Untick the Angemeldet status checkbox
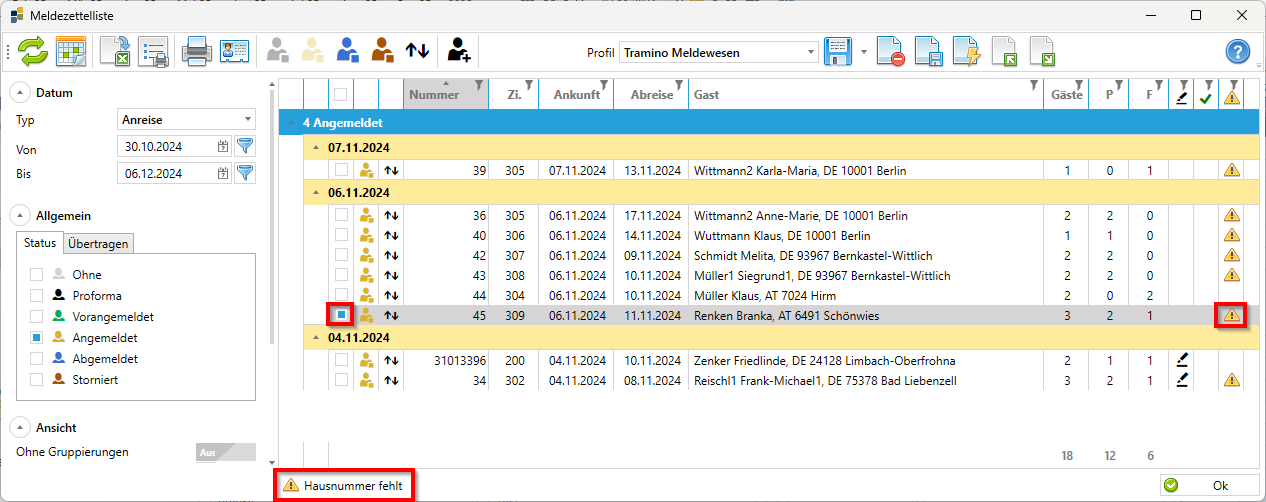The image size is (1266, 502). click(37, 338)
